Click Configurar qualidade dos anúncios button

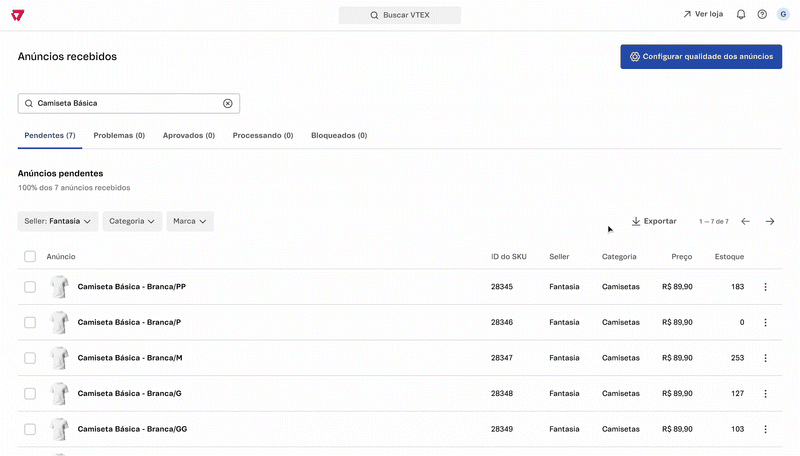coord(701,57)
